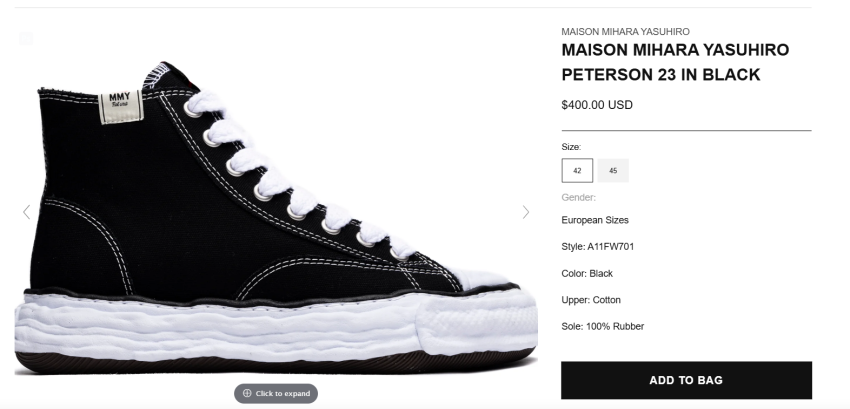Click the 'Color: Black' detail line
The height and width of the screenshot is (409, 850).
pos(587,273)
